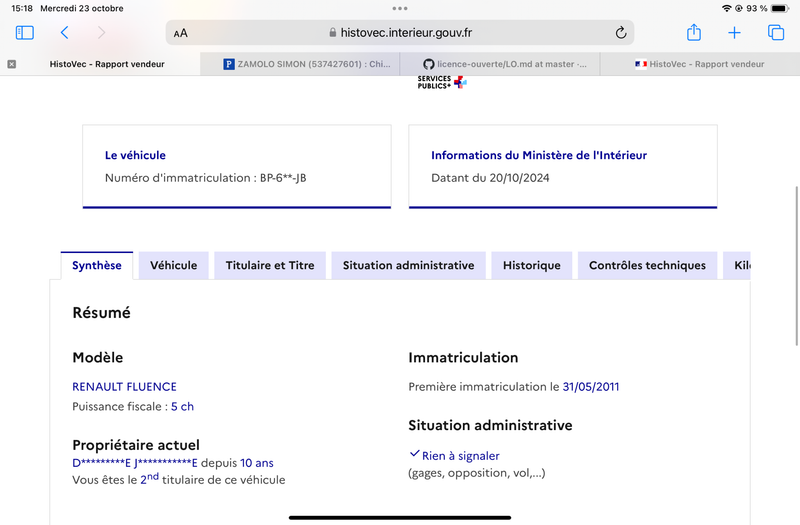Click the 15:18 clock in status bar
The height and width of the screenshot is (525, 800).
point(22,8)
